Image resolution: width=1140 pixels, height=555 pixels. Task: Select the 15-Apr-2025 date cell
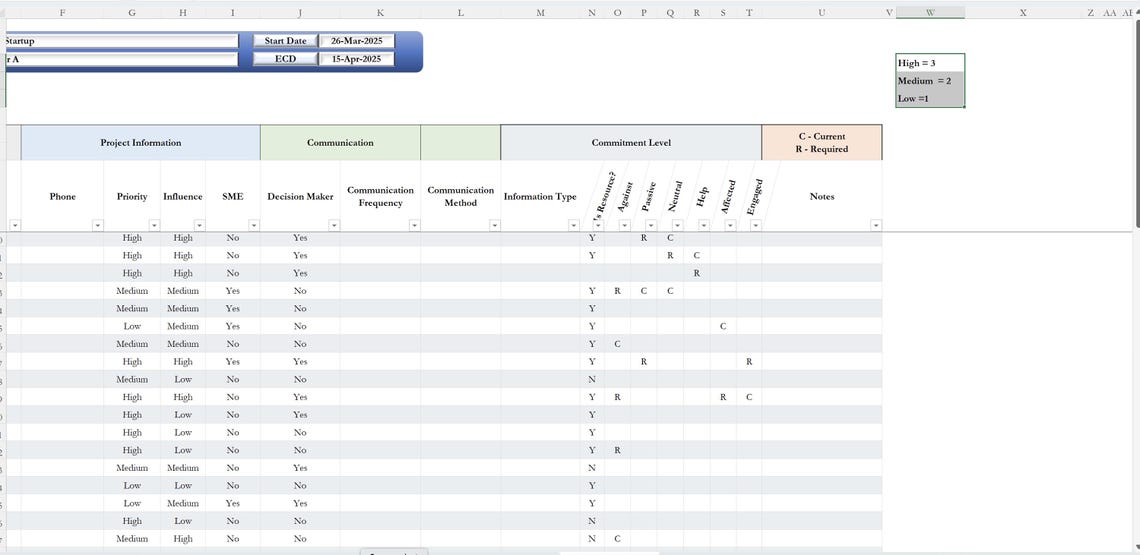357,59
